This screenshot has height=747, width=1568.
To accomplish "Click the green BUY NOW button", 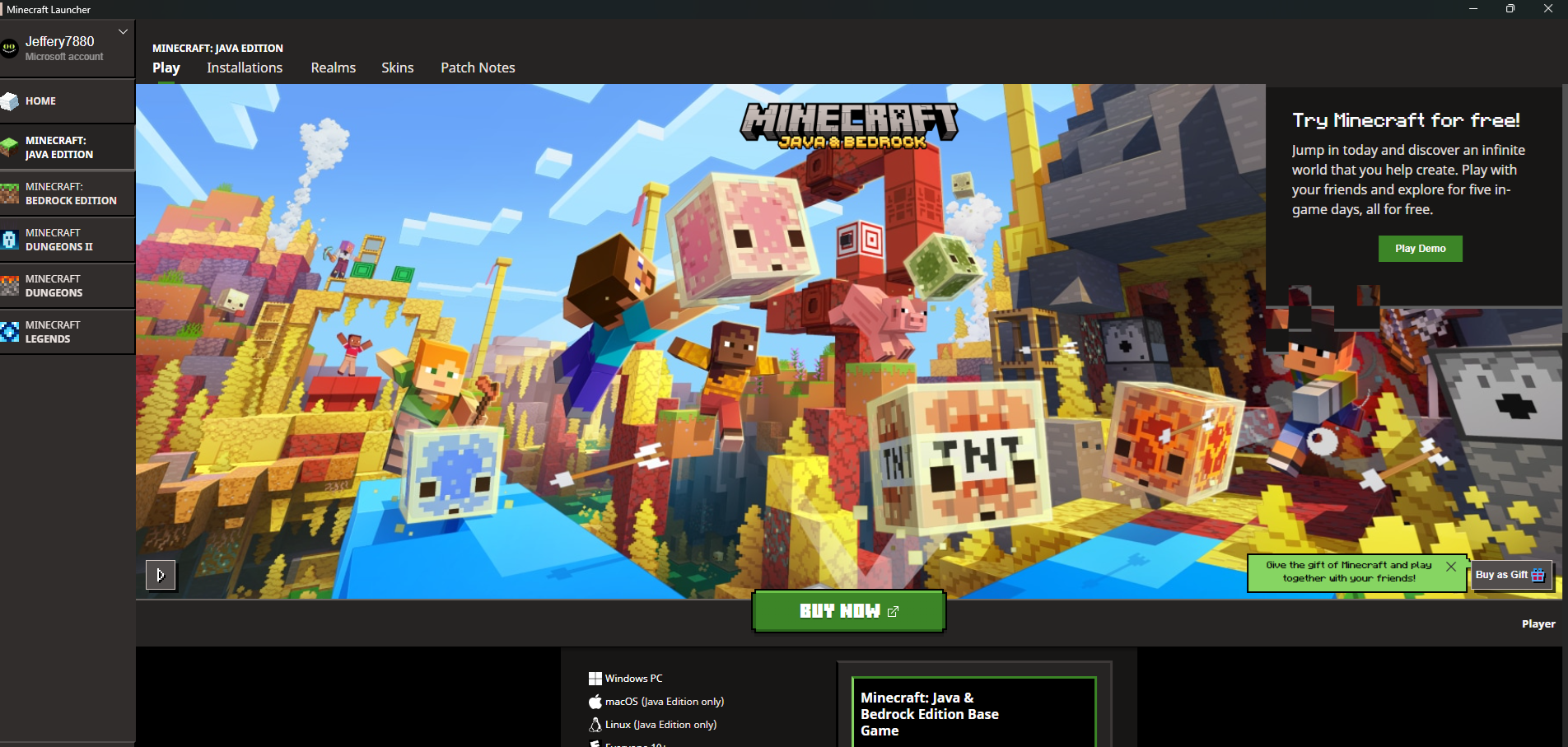I will click(849, 611).
